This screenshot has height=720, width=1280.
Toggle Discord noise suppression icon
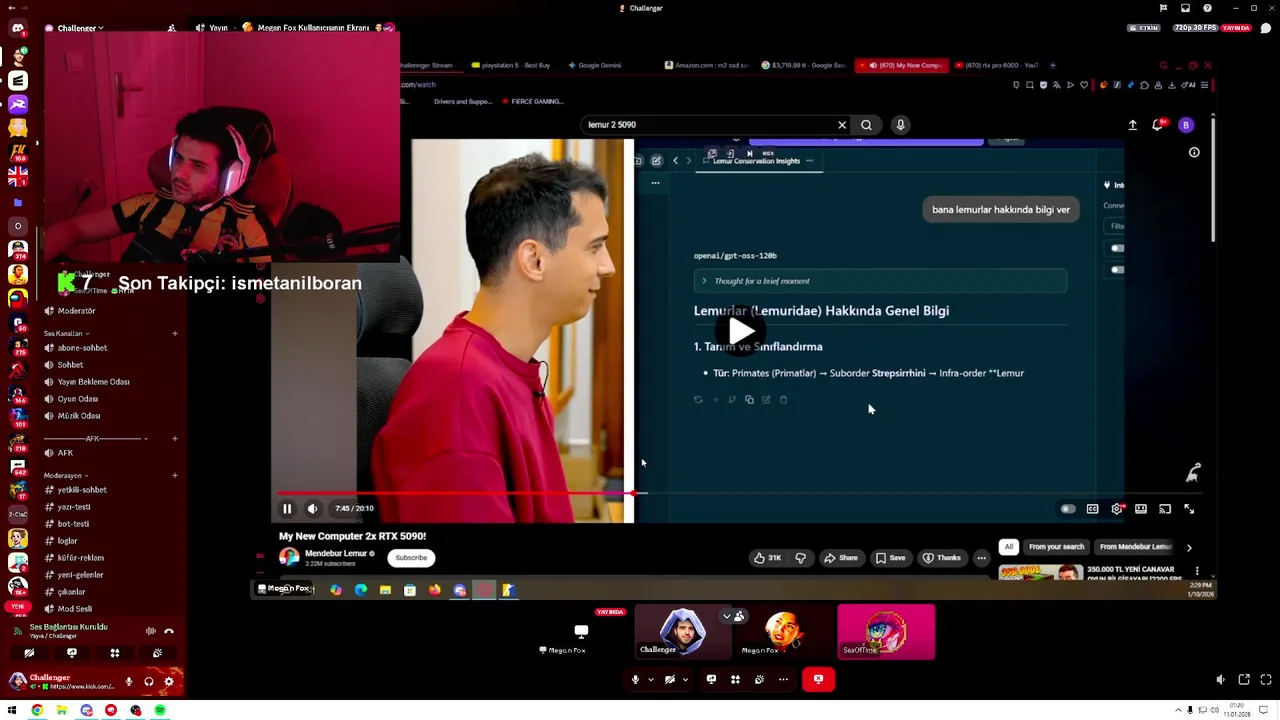tap(151, 631)
